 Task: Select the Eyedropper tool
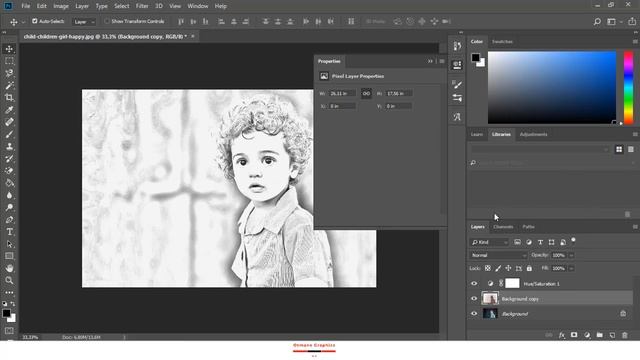[9, 110]
